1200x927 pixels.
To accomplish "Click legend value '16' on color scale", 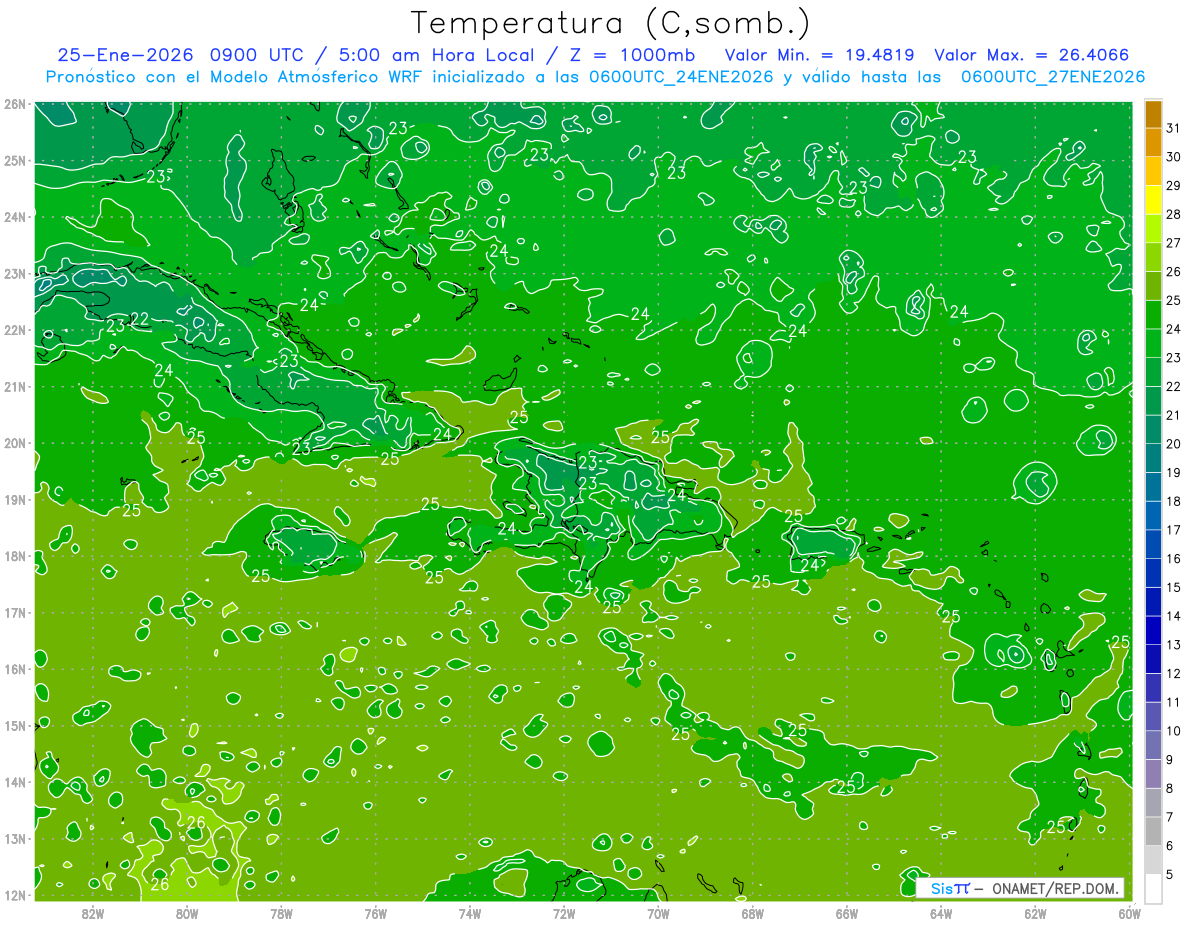I will click(1174, 558).
